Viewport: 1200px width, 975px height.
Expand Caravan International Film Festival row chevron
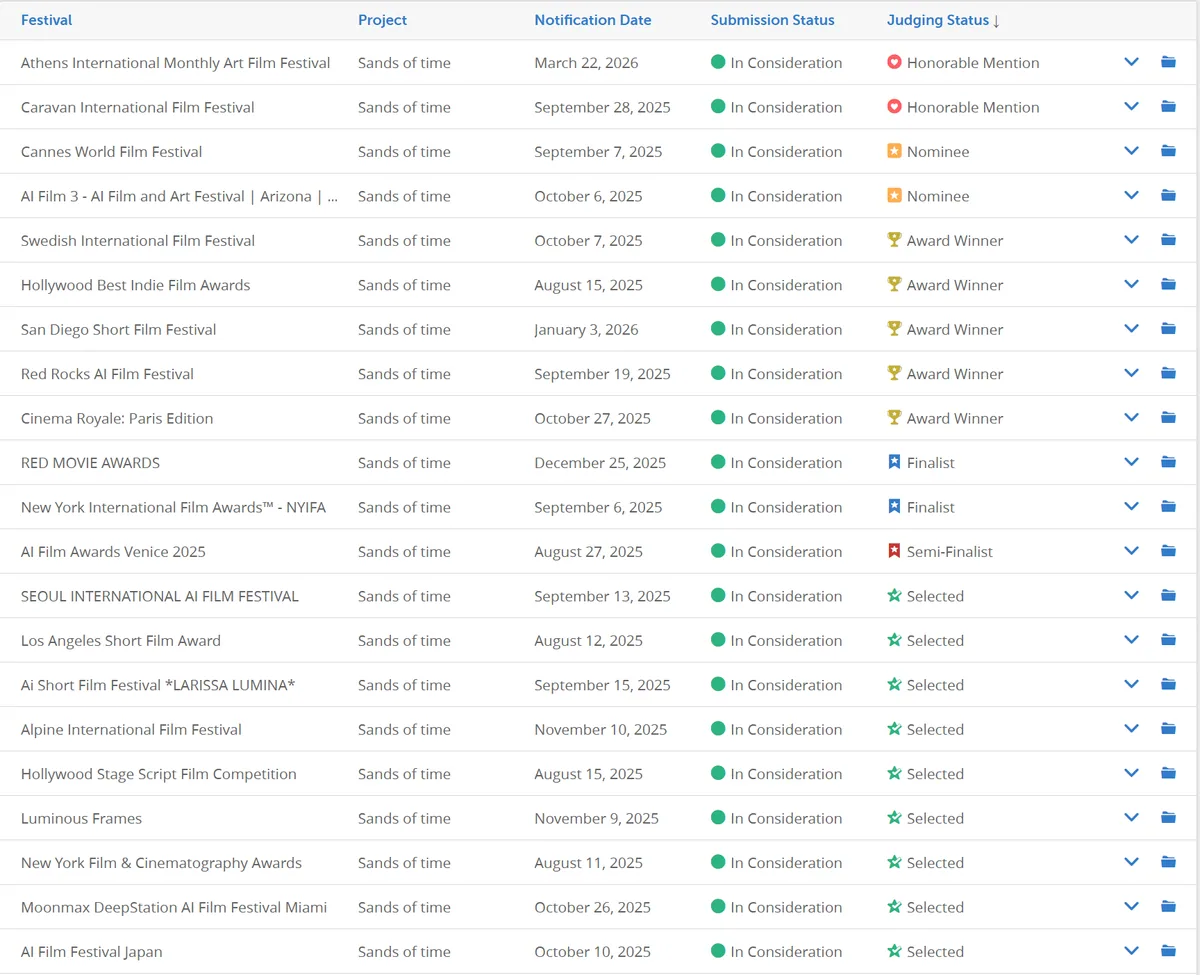coord(1131,107)
